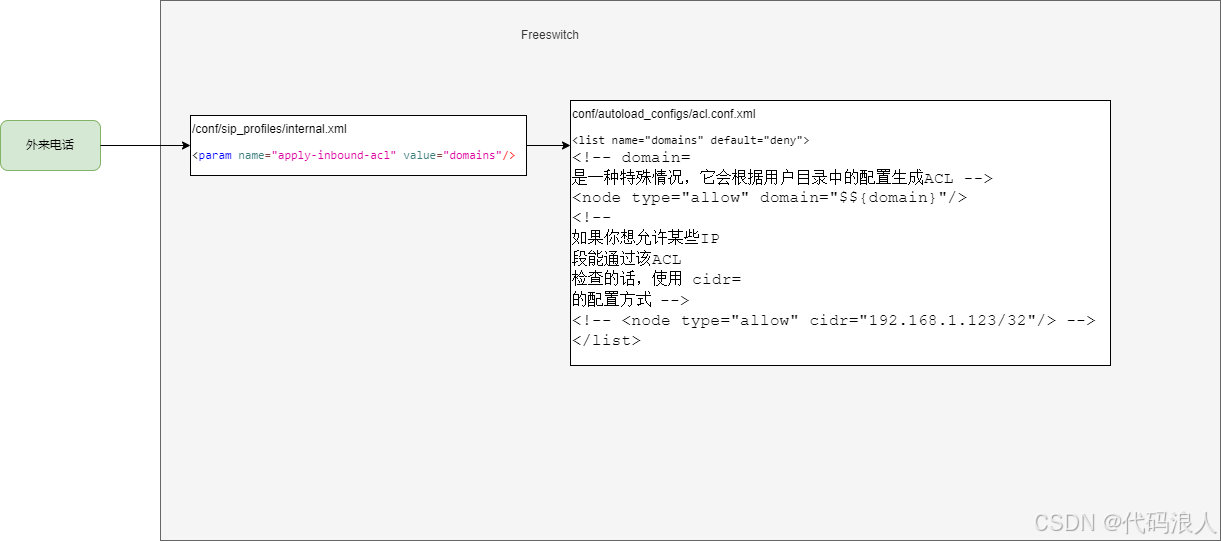Click the node allow domain="$${domain}" line
1221x542 pixels.
click(770, 198)
